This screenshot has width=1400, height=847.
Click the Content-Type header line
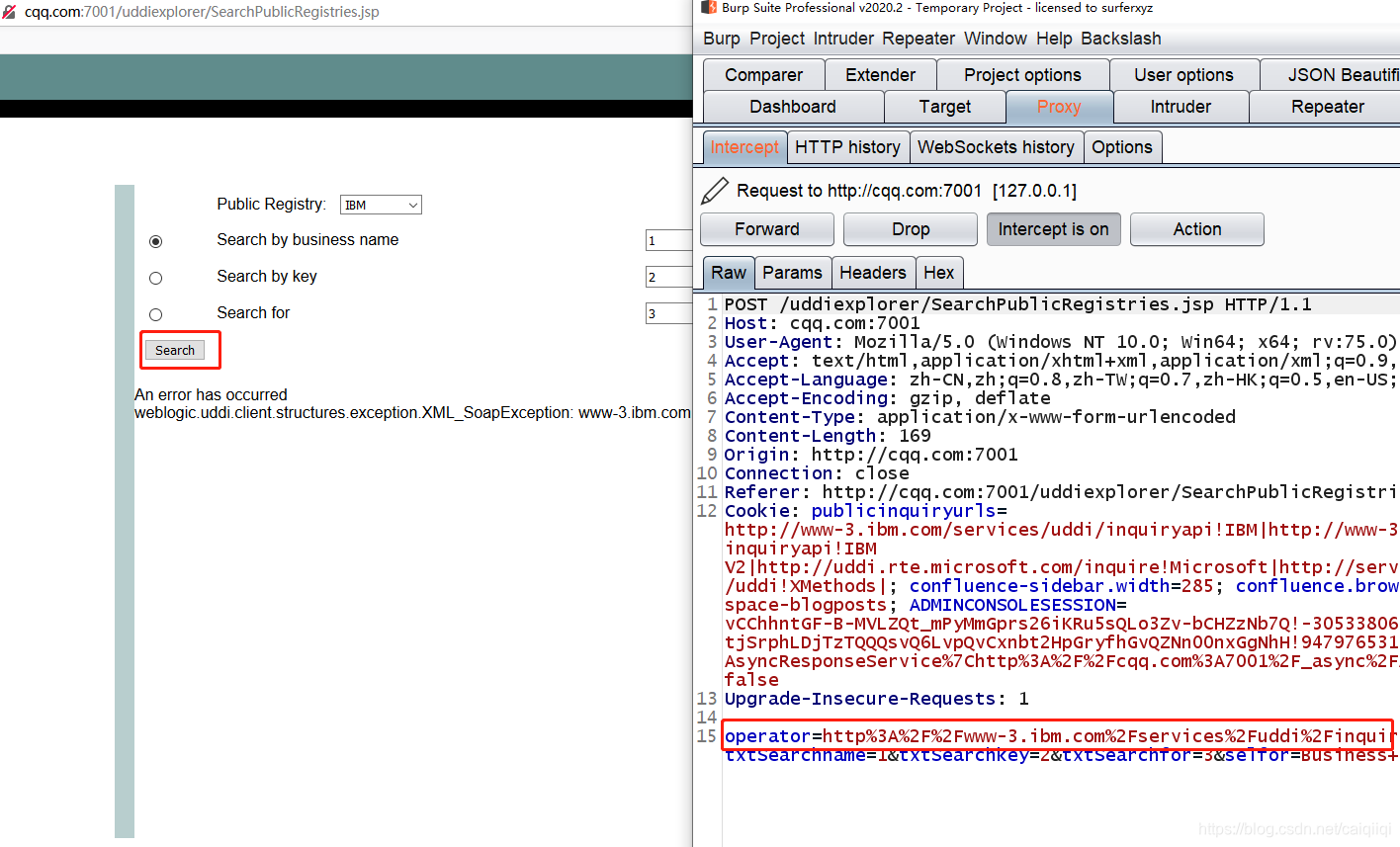click(980, 417)
